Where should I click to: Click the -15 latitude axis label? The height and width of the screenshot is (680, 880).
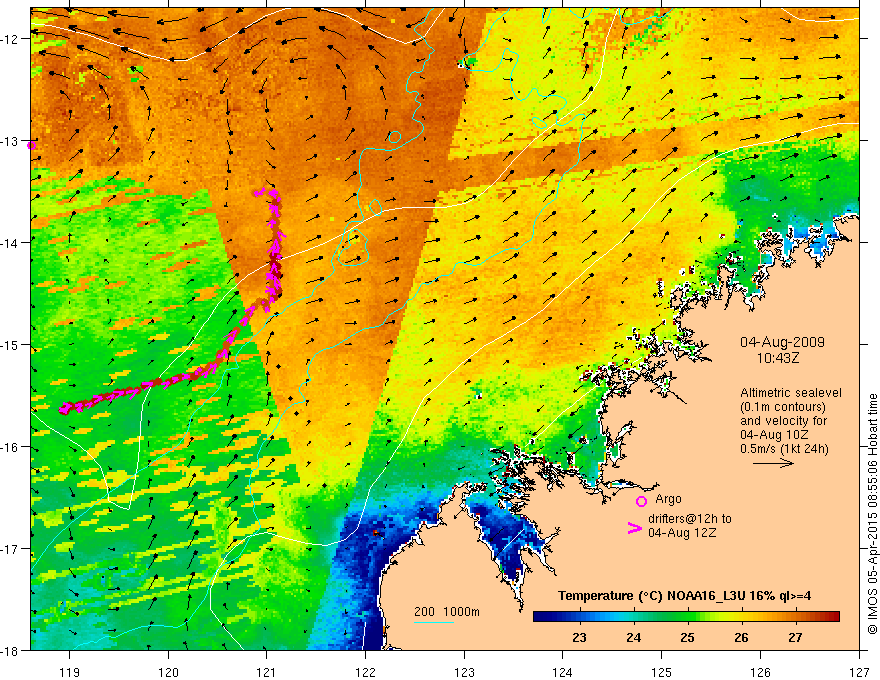tap(10, 344)
